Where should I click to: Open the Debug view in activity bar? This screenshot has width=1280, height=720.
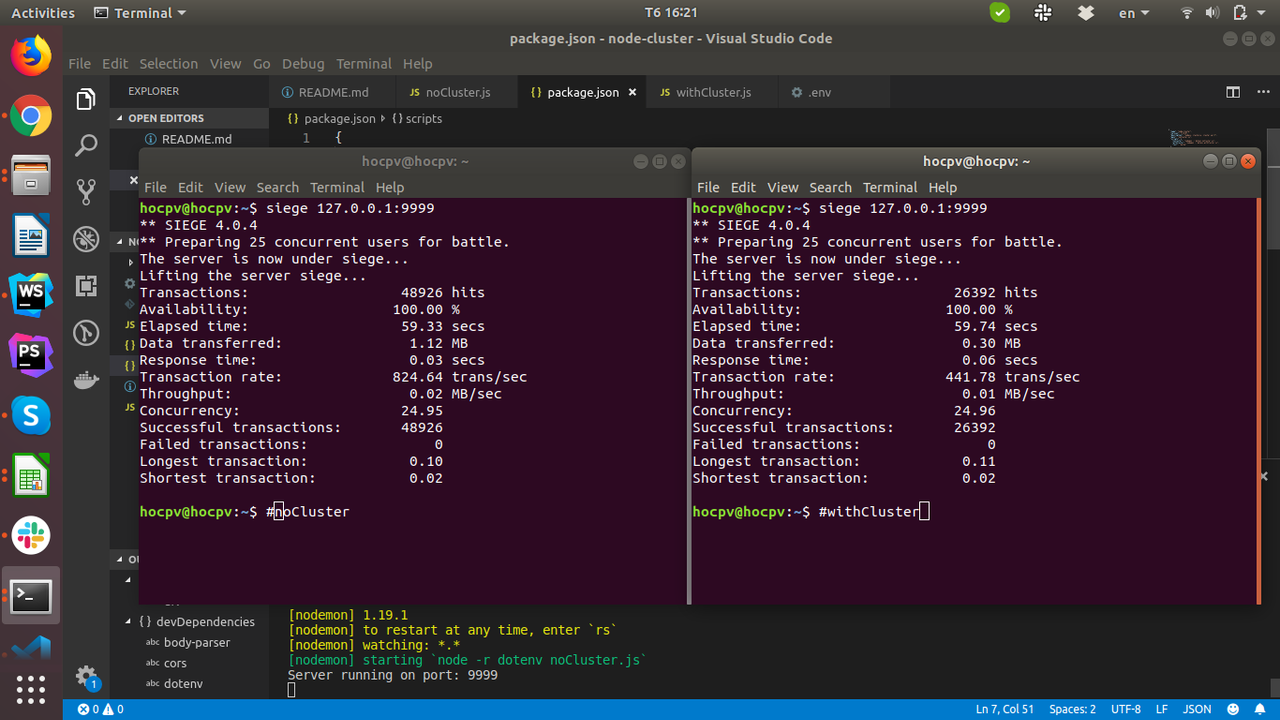click(86, 239)
